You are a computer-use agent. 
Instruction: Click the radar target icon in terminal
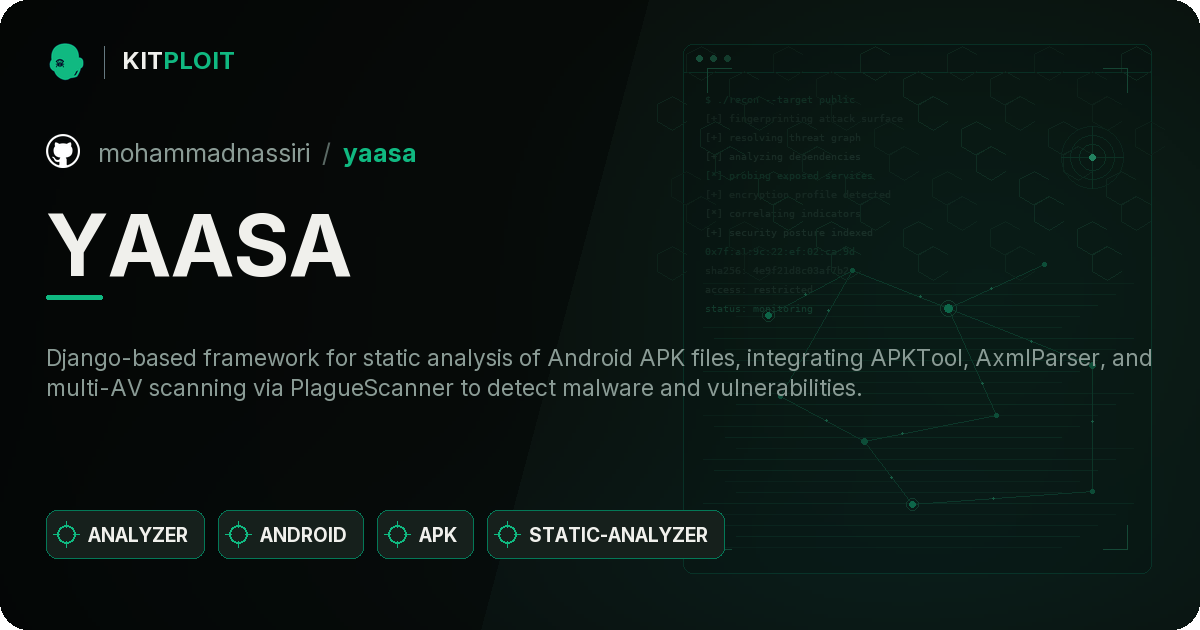coord(1092,157)
